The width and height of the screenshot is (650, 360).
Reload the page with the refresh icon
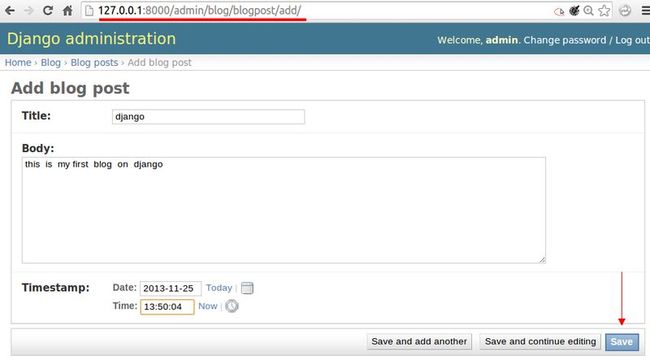tap(48, 10)
